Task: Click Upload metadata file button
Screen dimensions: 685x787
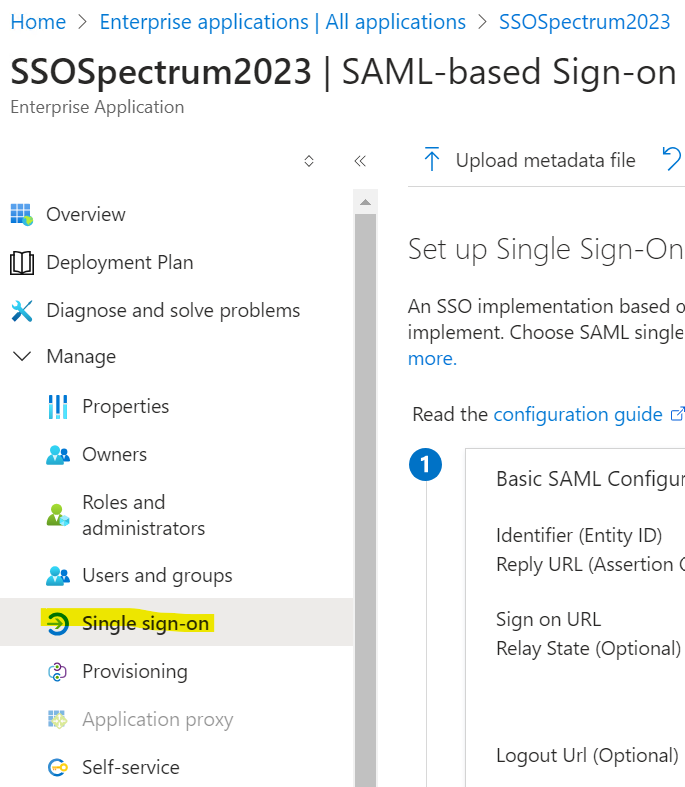Action: pos(529,160)
